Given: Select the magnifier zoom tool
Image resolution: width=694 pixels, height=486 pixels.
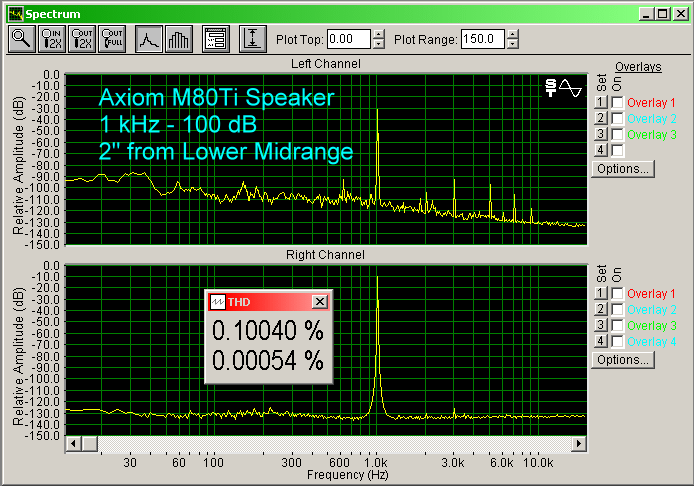Looking at the screenshot, I should pos(21,39).
